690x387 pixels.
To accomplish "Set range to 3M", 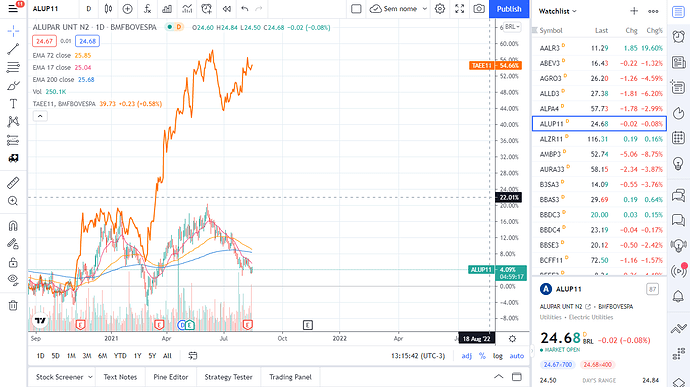I will click(87, 356).
